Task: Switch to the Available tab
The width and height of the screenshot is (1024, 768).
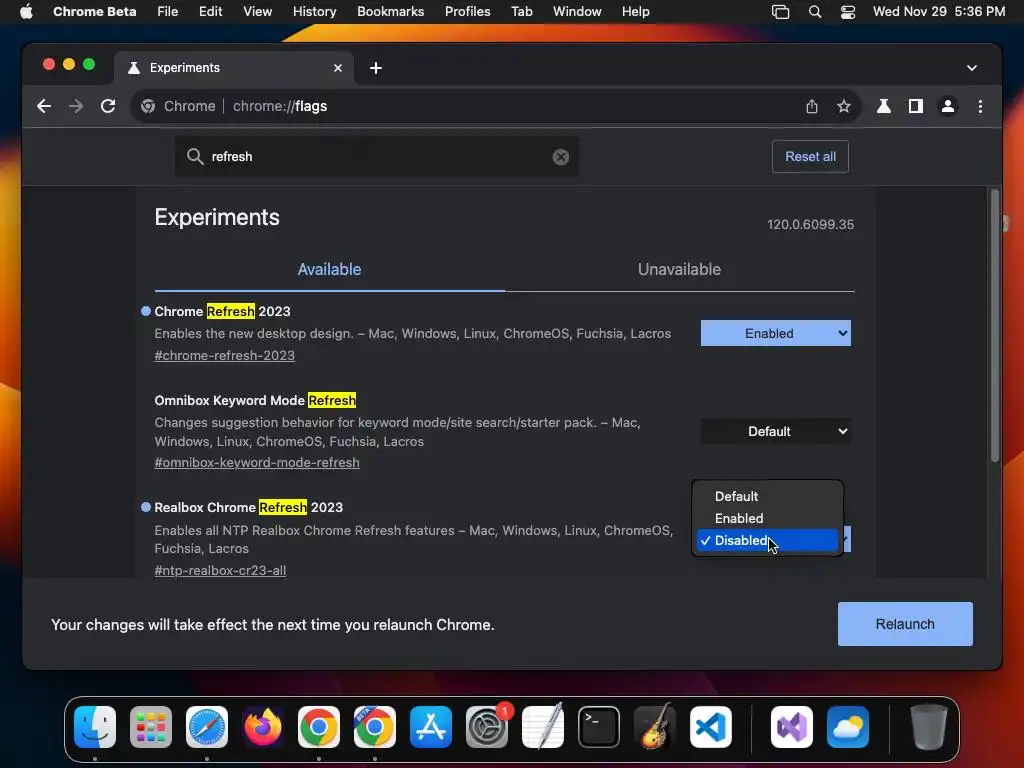Action: (x=329, y=269)
